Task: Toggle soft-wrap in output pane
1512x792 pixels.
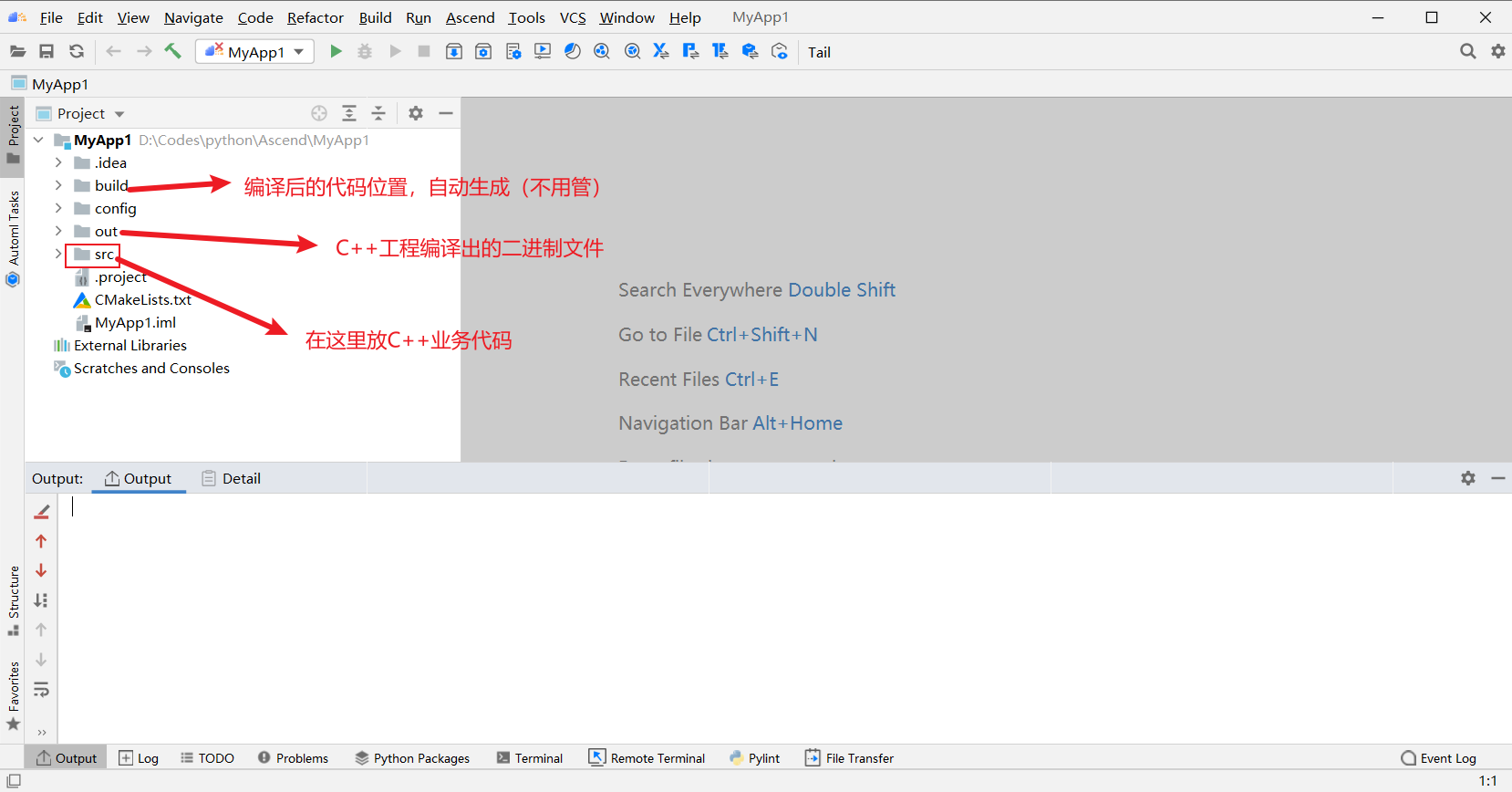Action: (x=41, y=690)
